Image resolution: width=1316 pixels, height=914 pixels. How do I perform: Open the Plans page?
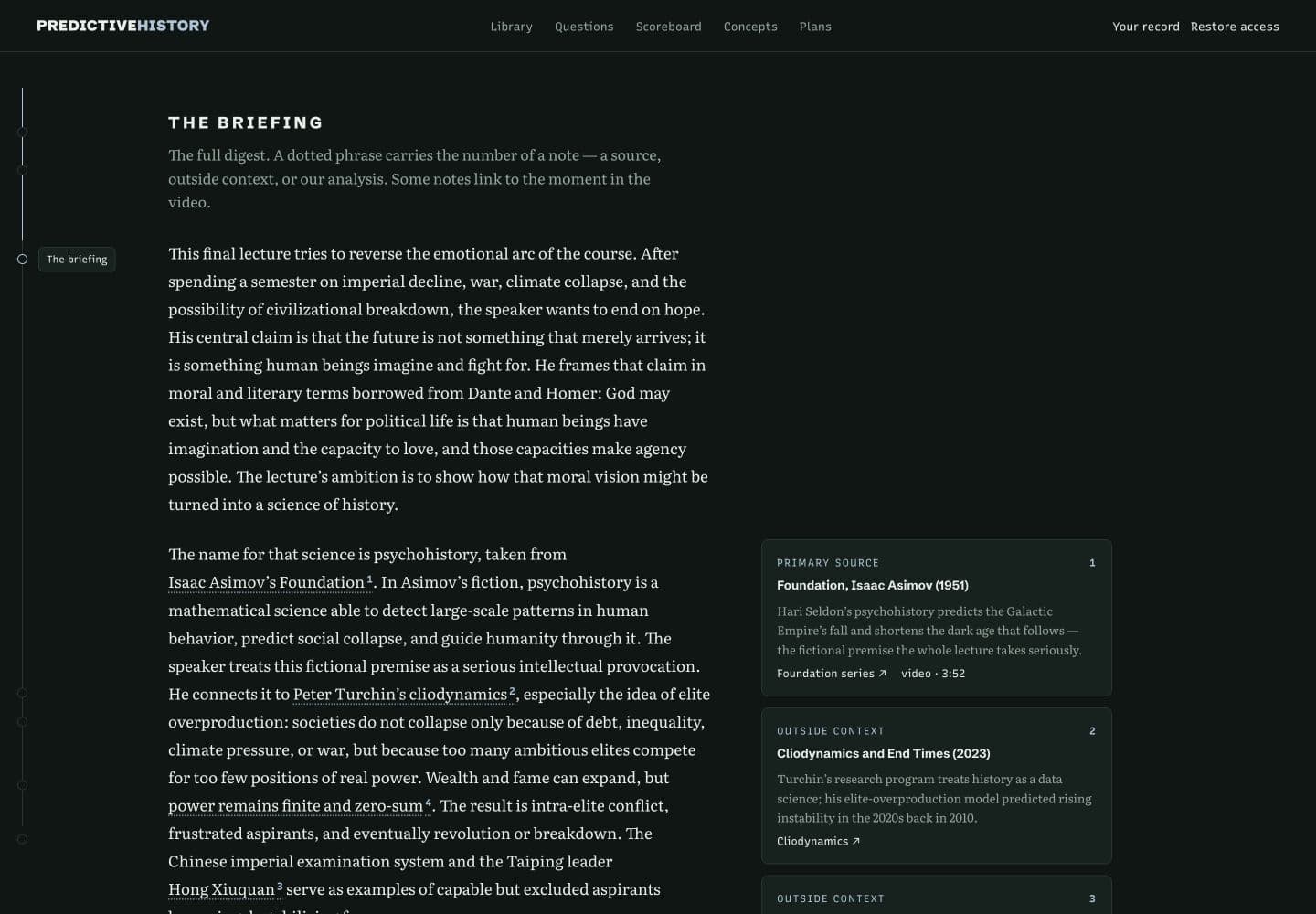click(815, 27)
